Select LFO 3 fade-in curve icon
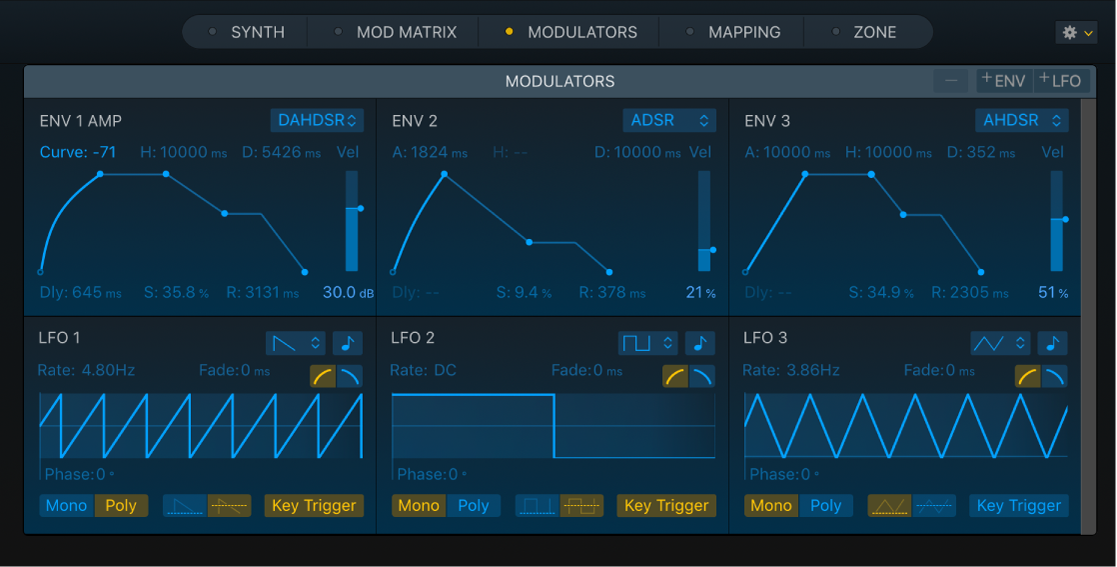1117x567 pixels. coord(1027,376)
